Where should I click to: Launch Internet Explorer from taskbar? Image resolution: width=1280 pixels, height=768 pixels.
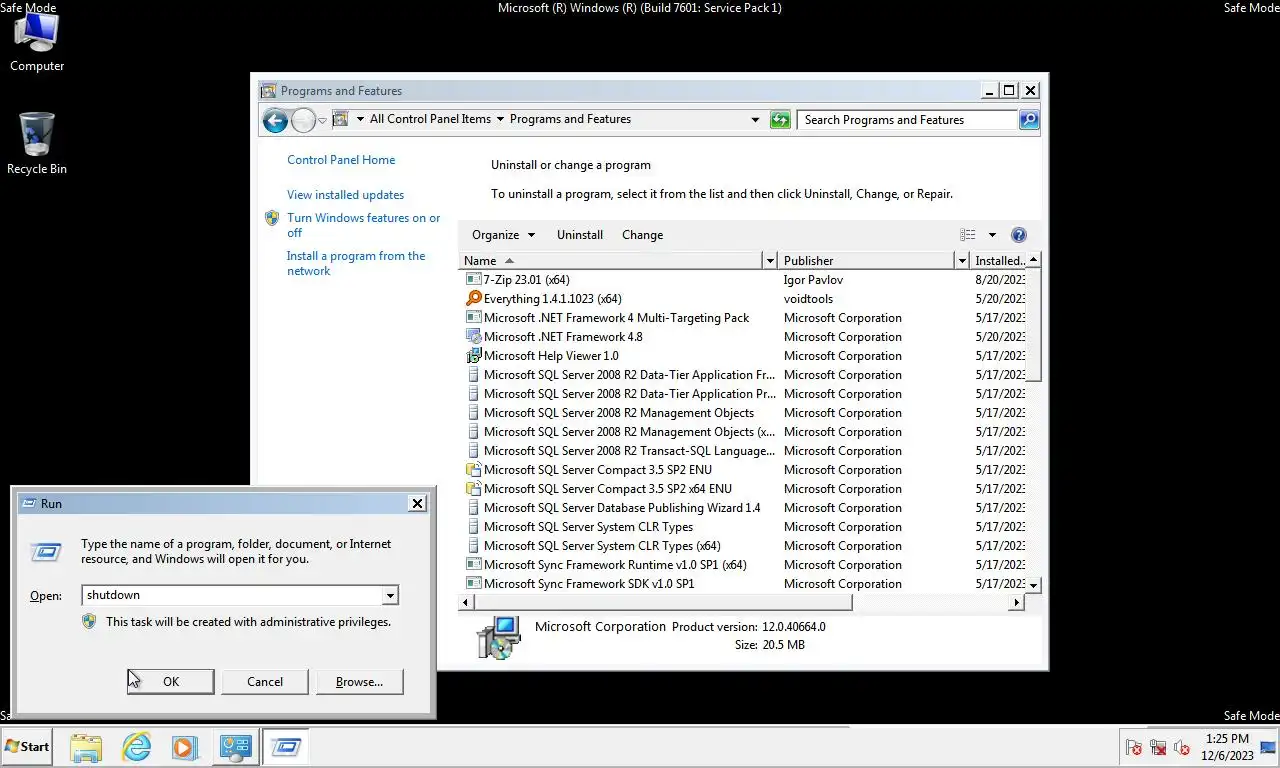pos(136,747)
